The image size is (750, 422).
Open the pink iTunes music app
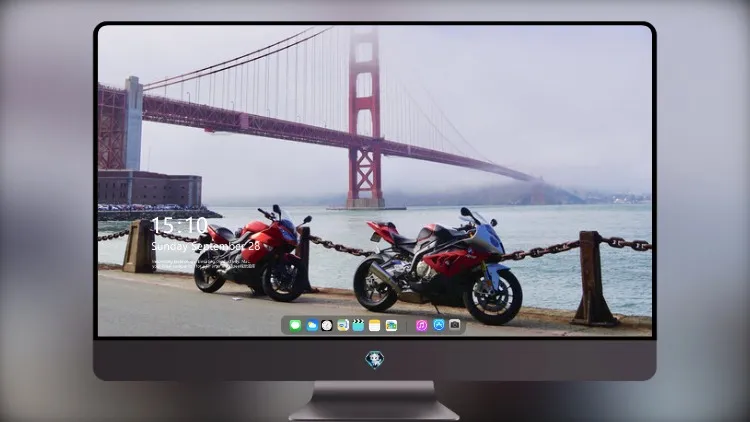(x=421, y=326)
